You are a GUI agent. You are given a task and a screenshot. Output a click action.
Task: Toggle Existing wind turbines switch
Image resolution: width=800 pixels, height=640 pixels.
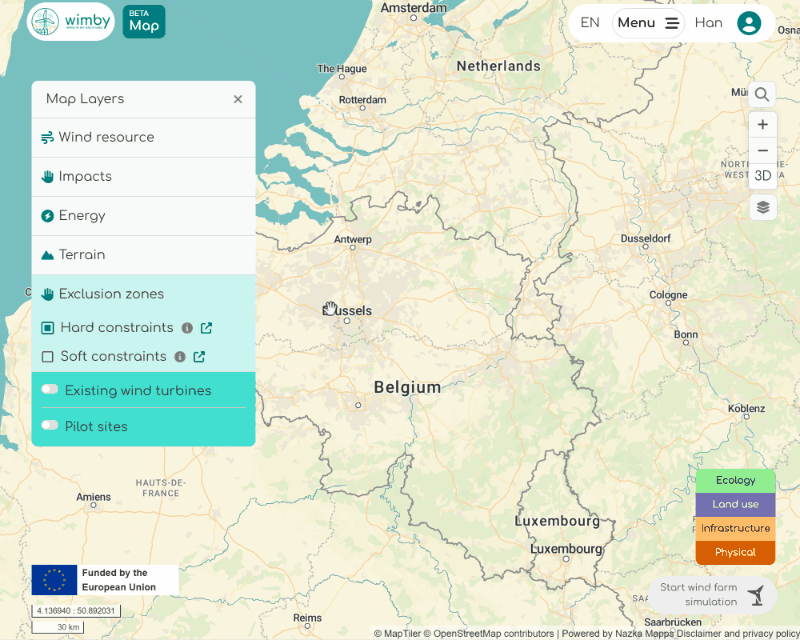click(49, 390)
